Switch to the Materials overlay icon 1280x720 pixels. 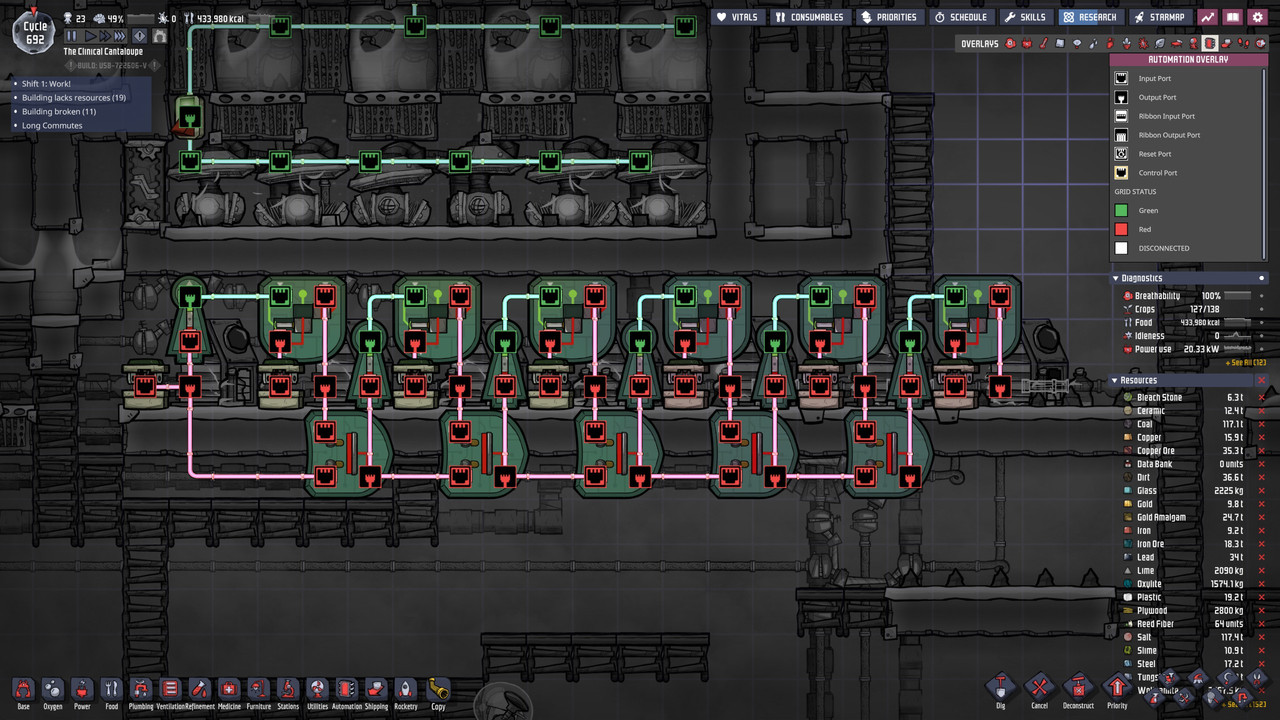point(1060,43)
